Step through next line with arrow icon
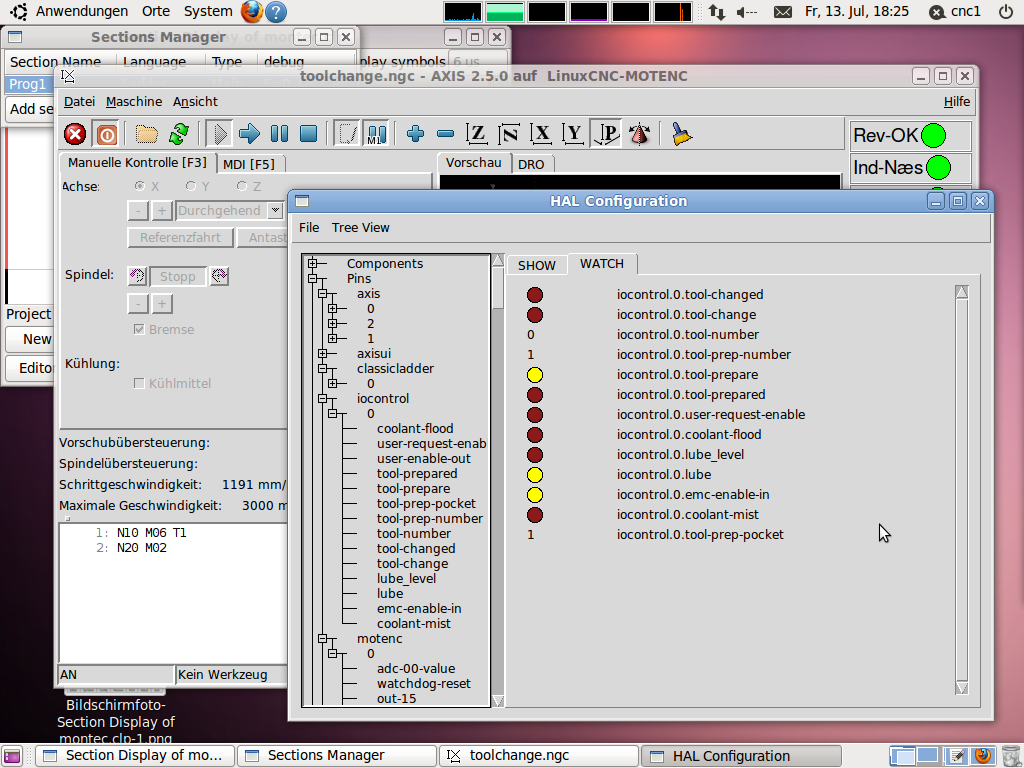This screenshot has width=1024, height=768. click(x=249, y=135)
